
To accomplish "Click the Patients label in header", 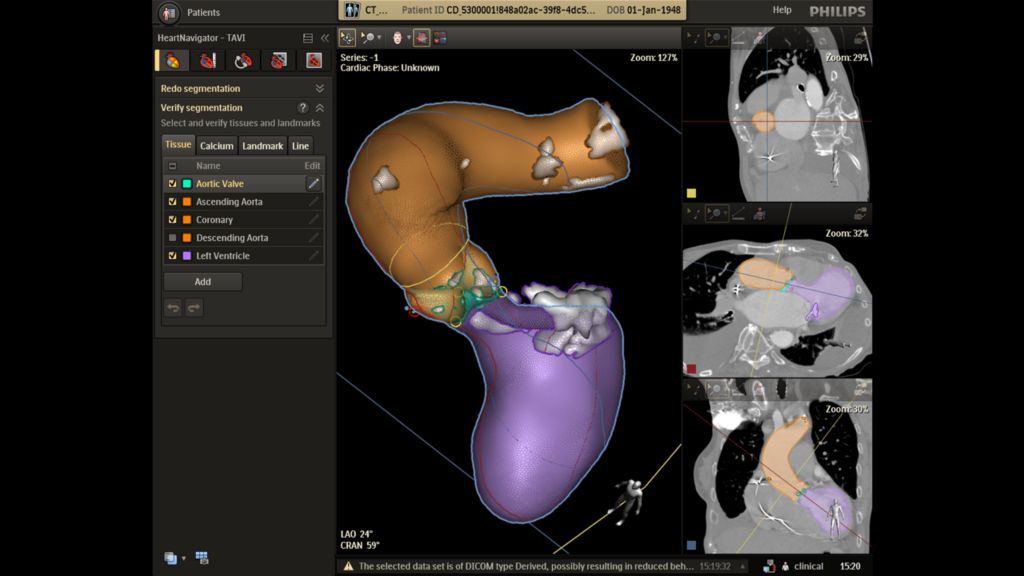I will 203,12.
